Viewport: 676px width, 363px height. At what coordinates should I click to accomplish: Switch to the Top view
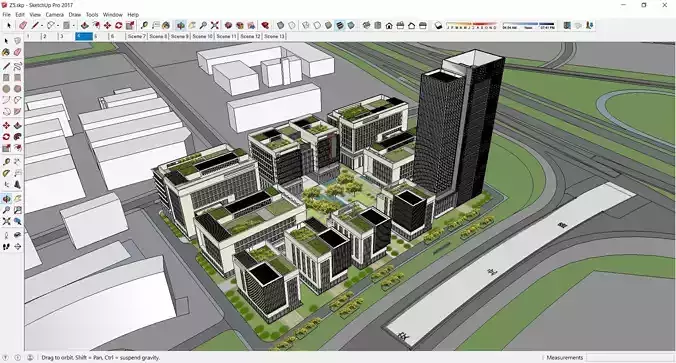(x=378, y=25)
